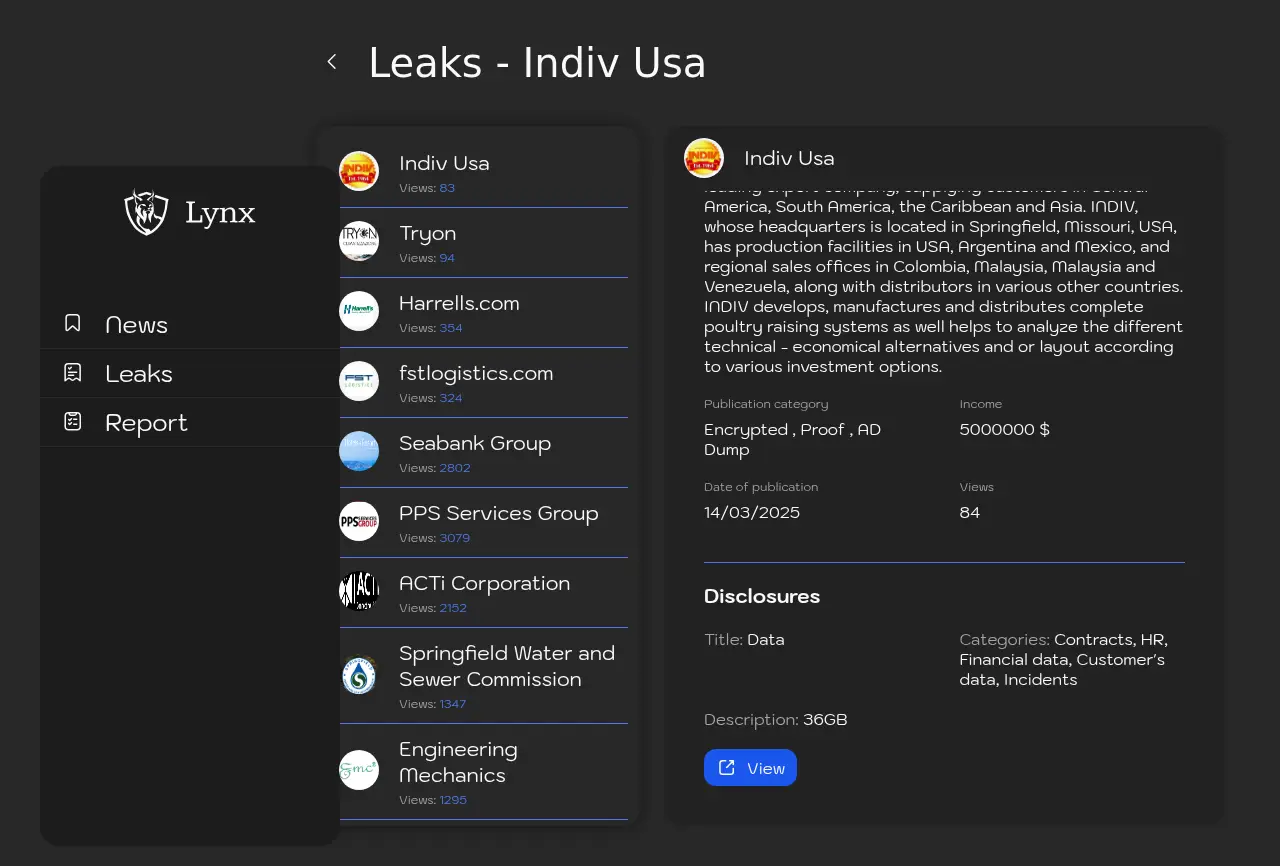
Task: Select the Indiv Usa entry name in list
Action: (x=444, y=163)
